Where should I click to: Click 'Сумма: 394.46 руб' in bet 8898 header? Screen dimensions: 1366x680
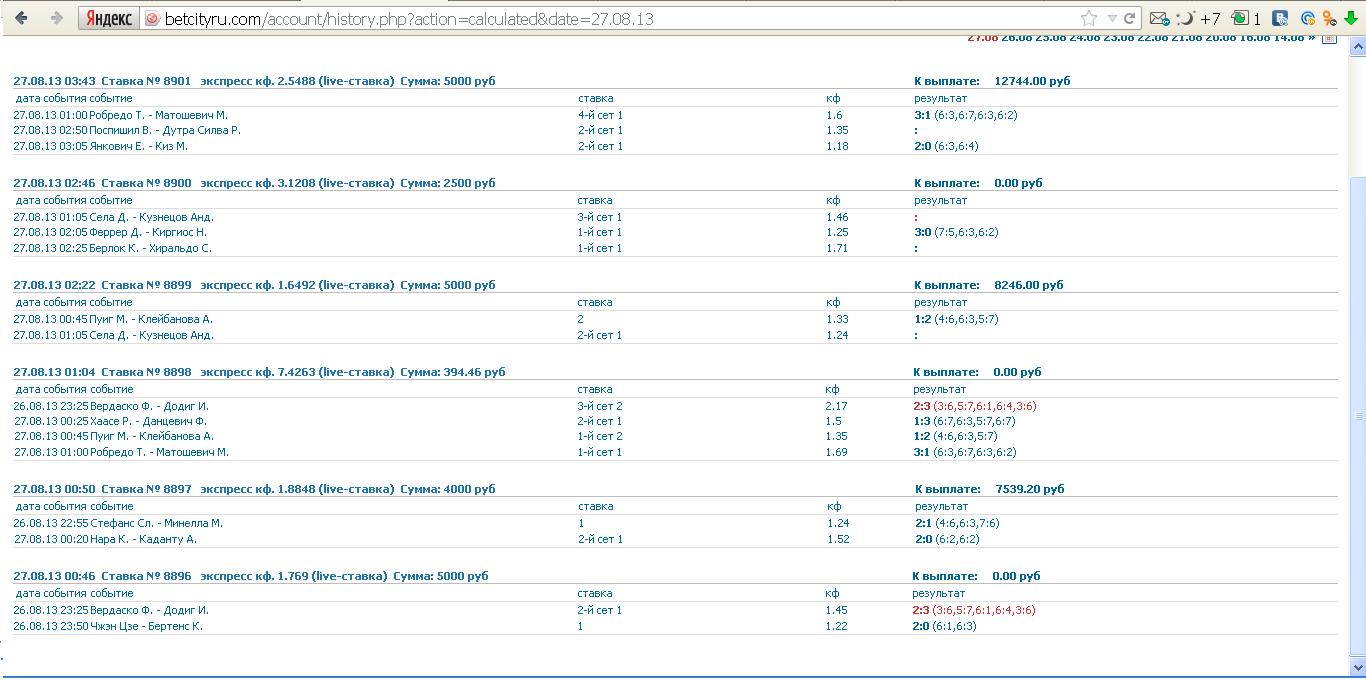452,372
